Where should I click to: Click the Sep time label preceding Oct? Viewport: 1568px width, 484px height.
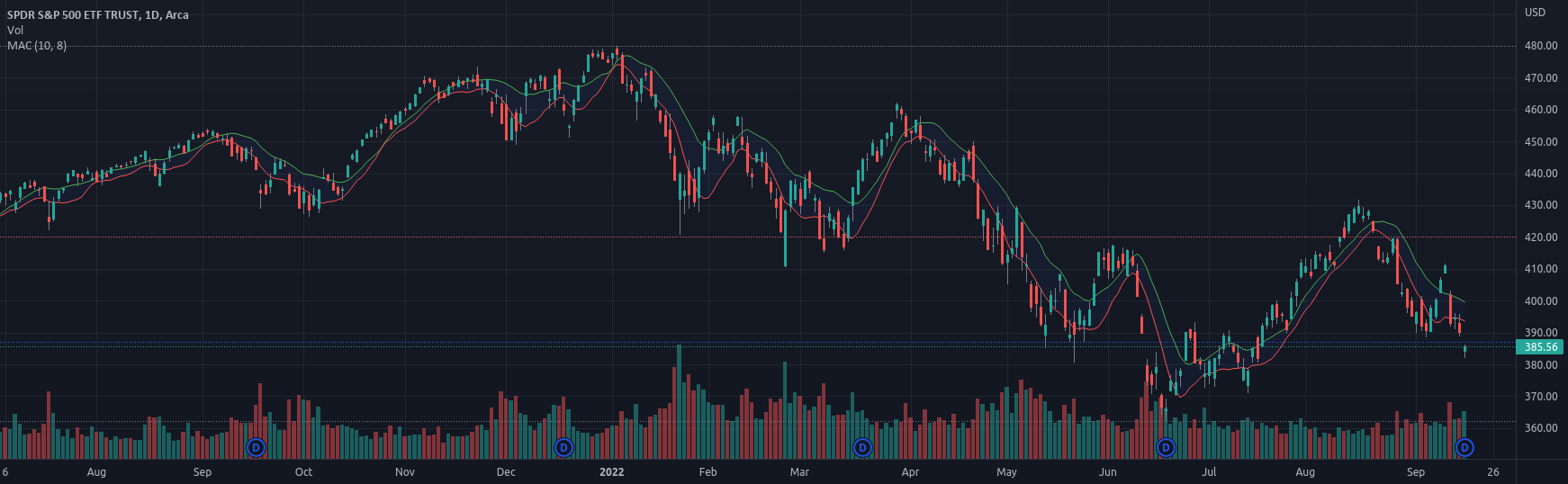[x=203, y=472]
